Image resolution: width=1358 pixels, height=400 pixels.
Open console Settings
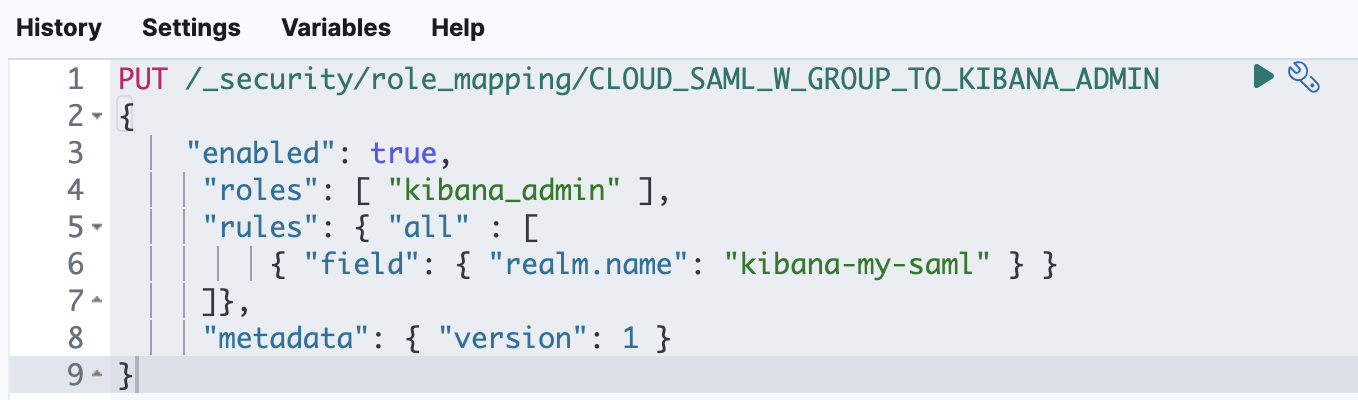(x=191, y=28)
